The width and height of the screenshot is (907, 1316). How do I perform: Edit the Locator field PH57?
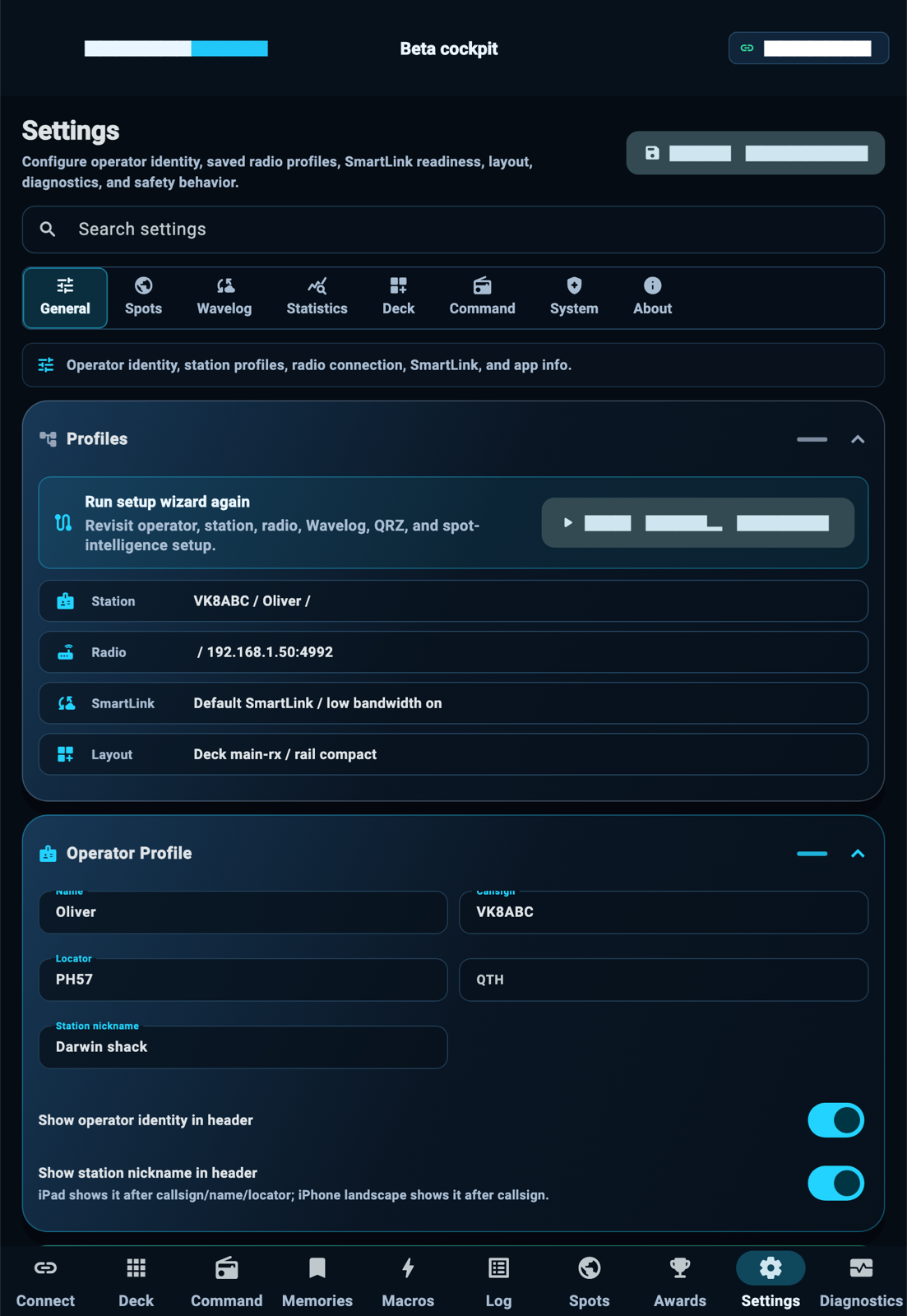(x=243, y=980)
